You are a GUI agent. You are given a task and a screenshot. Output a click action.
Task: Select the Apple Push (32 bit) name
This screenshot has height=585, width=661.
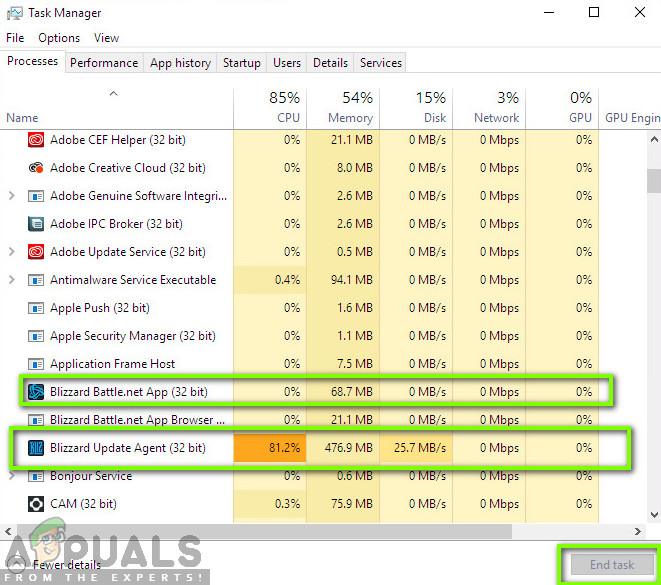tap(100, 308)
